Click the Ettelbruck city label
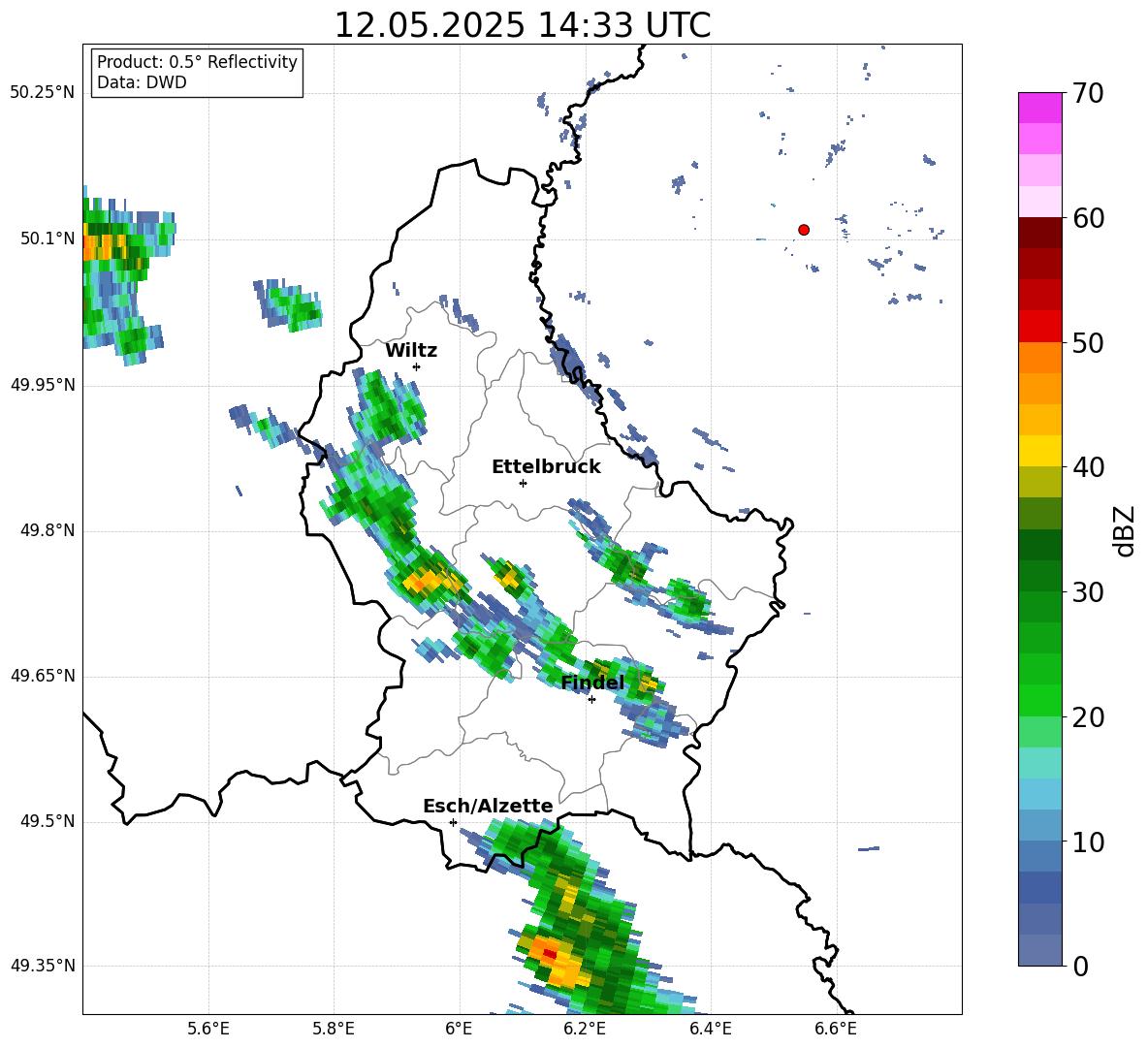1148x1048 pixels. (x=546, y=467)
